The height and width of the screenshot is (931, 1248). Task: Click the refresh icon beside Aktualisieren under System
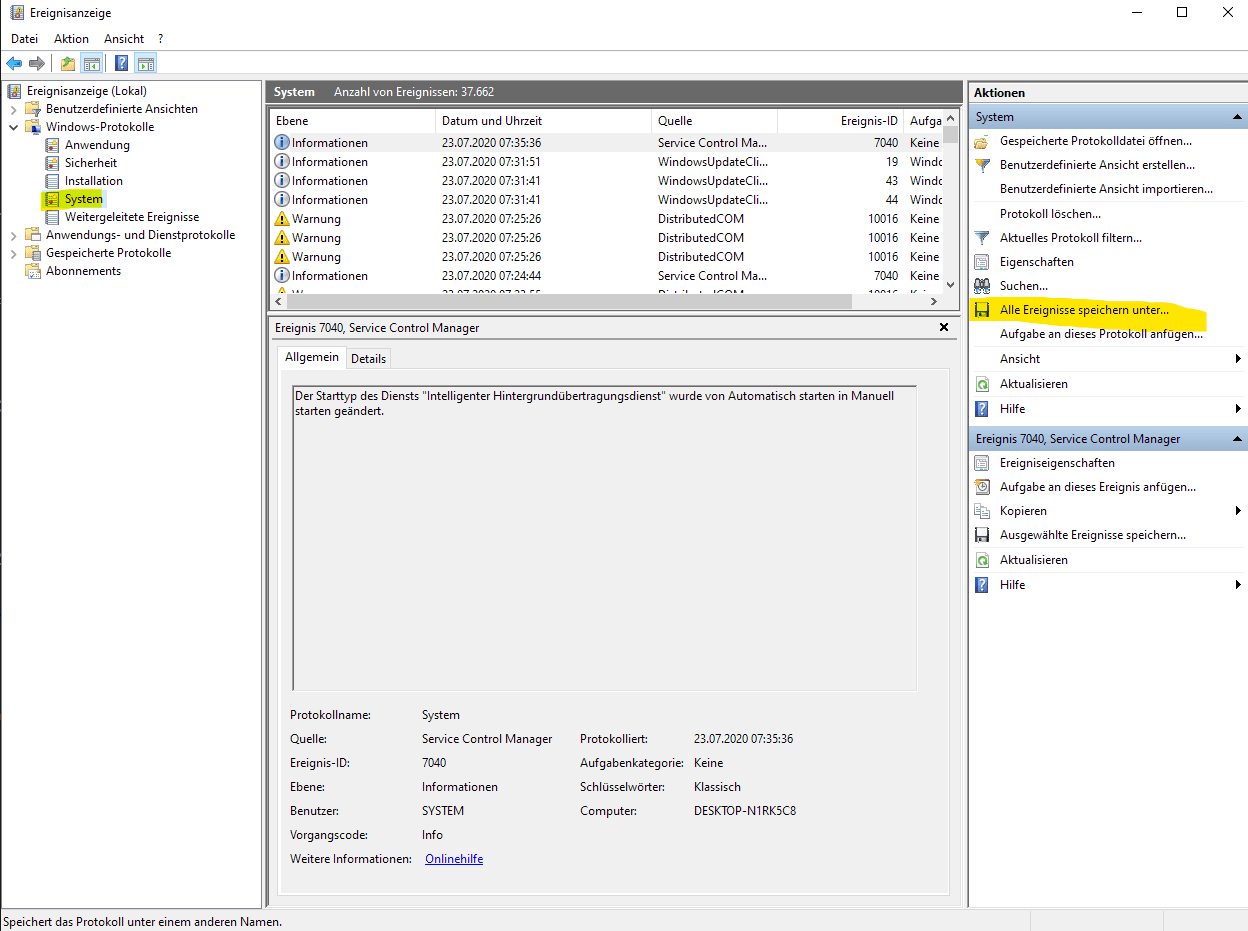[x=982, y=384]
